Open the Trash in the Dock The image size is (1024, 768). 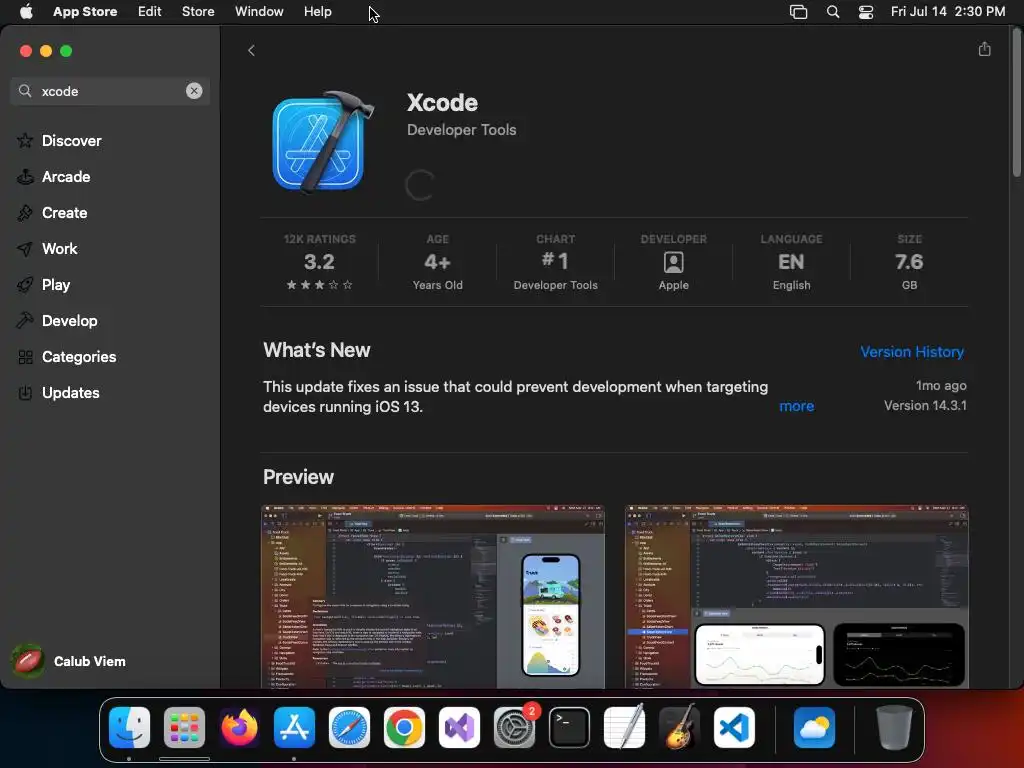click(x=894, y=727)
